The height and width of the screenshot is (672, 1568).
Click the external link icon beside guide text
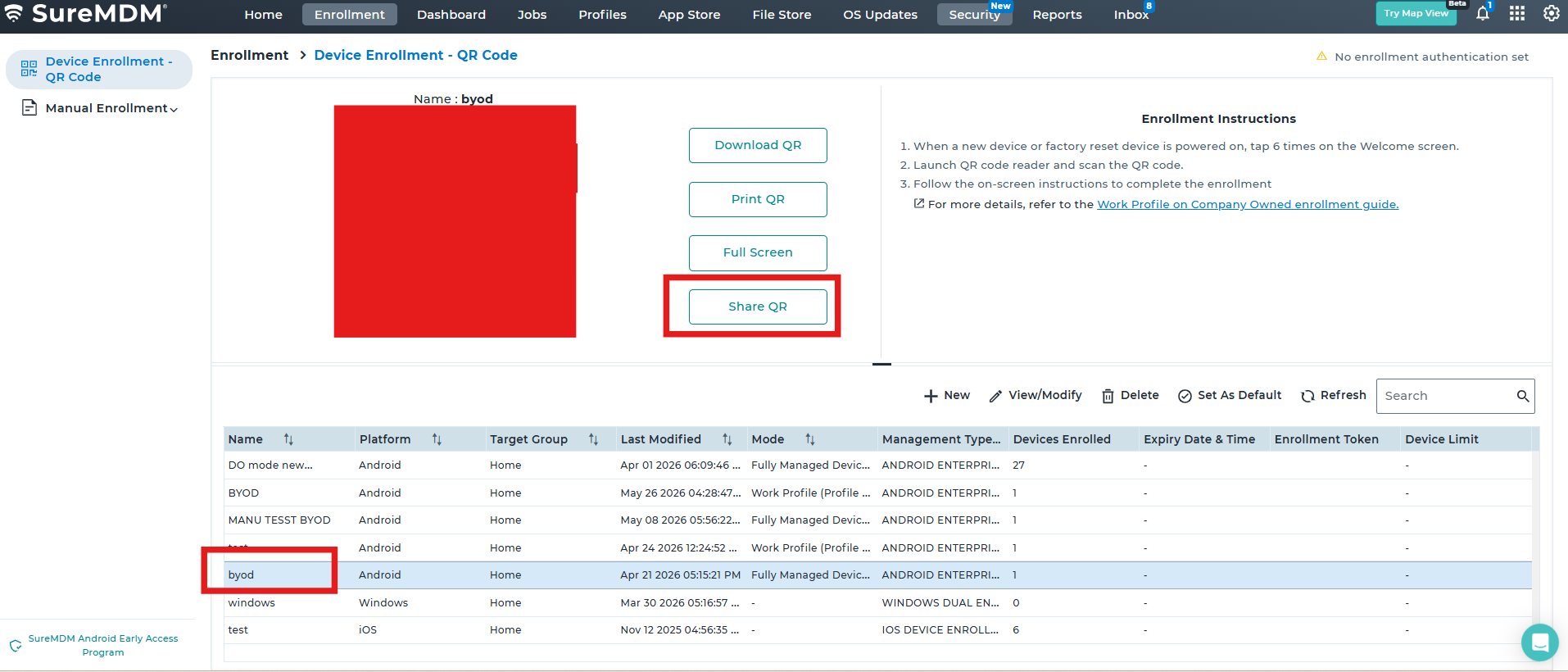919,203
